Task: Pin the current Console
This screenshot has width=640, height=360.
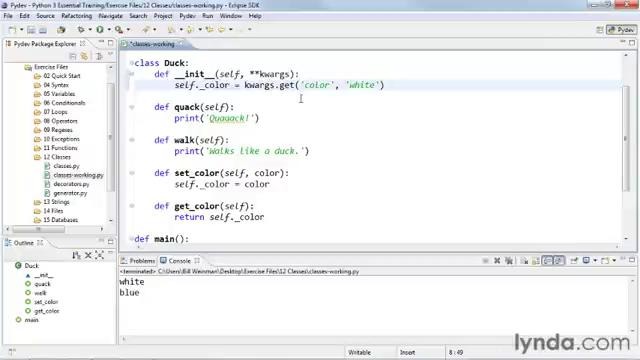Action: (574, 260)
